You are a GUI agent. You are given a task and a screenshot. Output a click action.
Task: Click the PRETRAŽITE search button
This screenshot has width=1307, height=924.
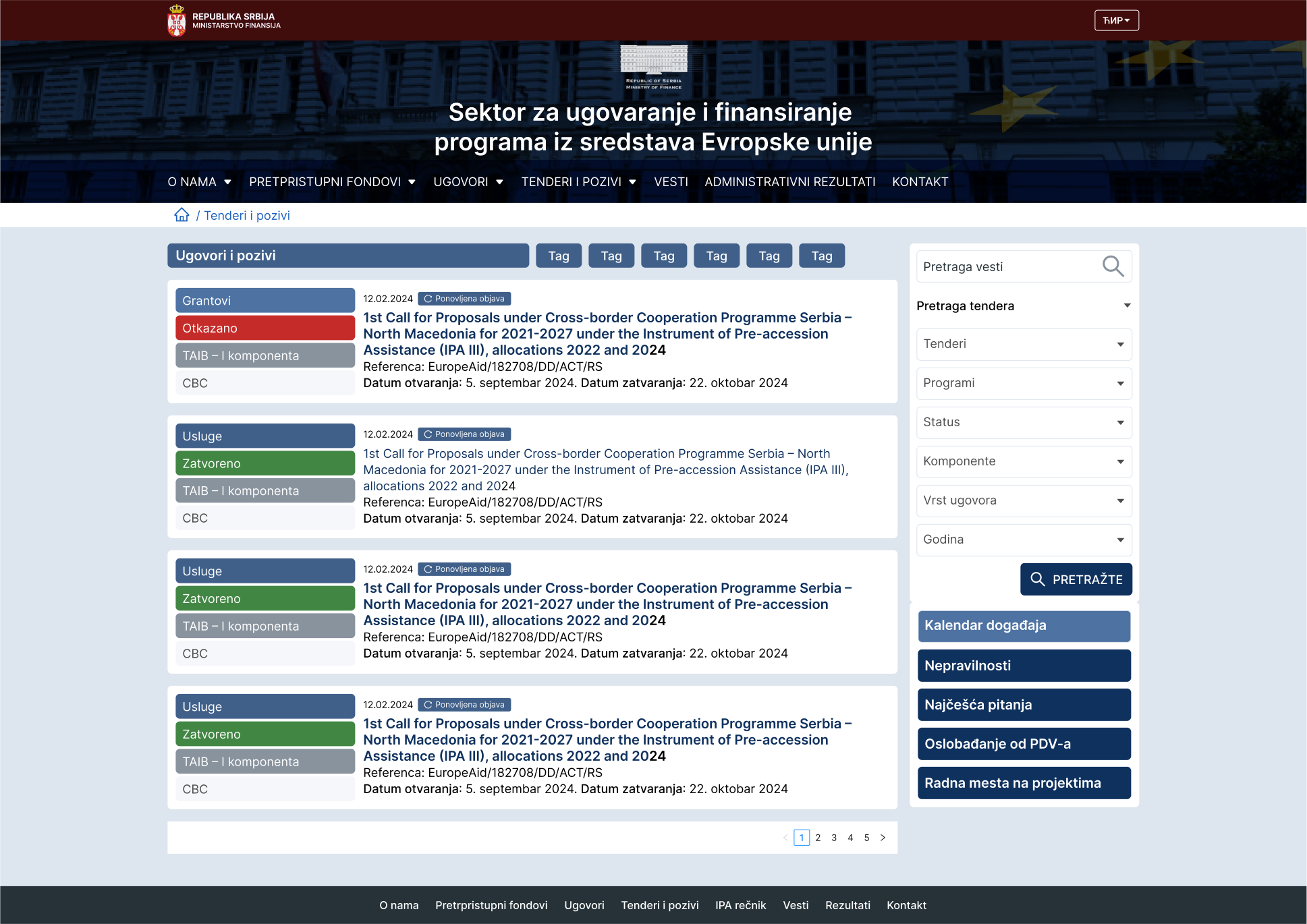click(1076, 579)
